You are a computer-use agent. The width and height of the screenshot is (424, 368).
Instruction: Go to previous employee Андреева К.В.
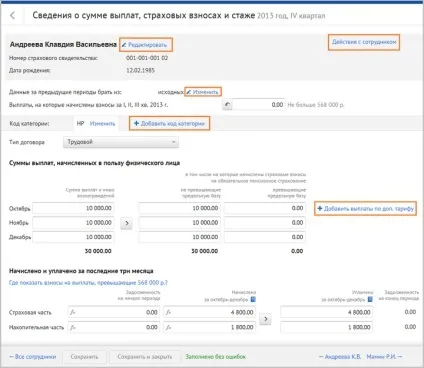340,357
